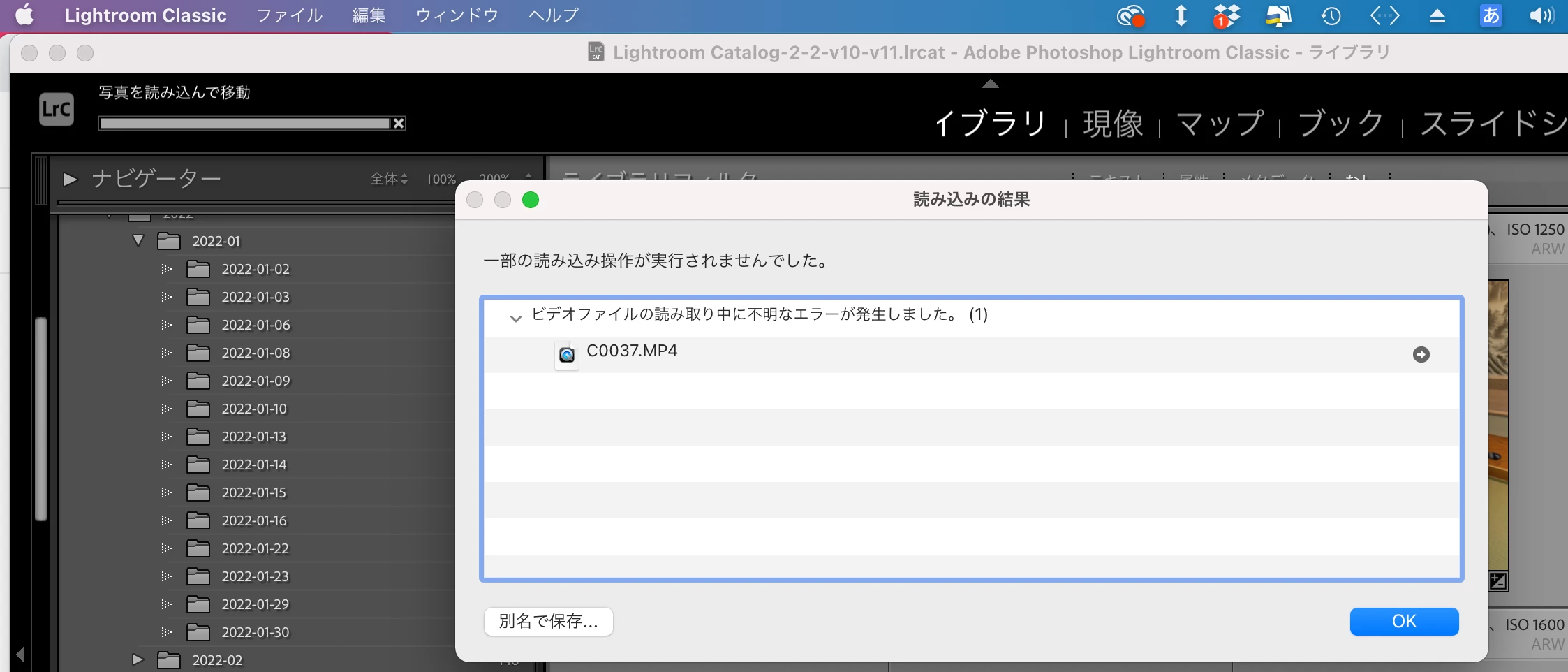
Task: Open the ヘルプ menu
Action: tap(554, 15)
